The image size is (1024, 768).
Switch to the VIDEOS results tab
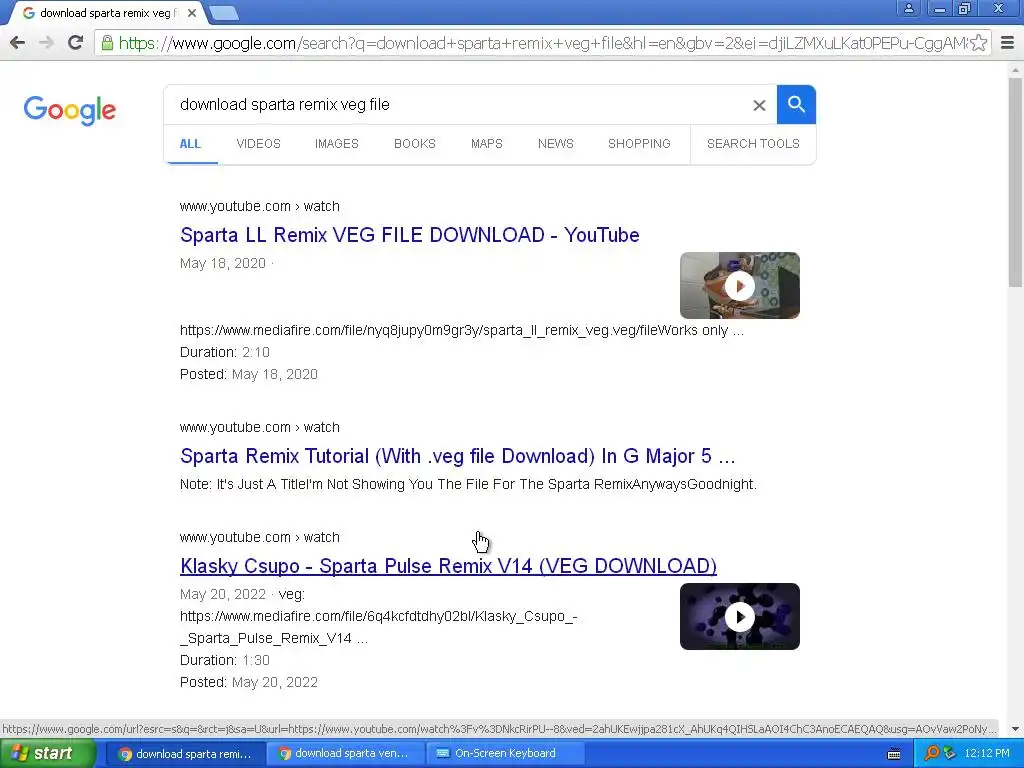259,144
